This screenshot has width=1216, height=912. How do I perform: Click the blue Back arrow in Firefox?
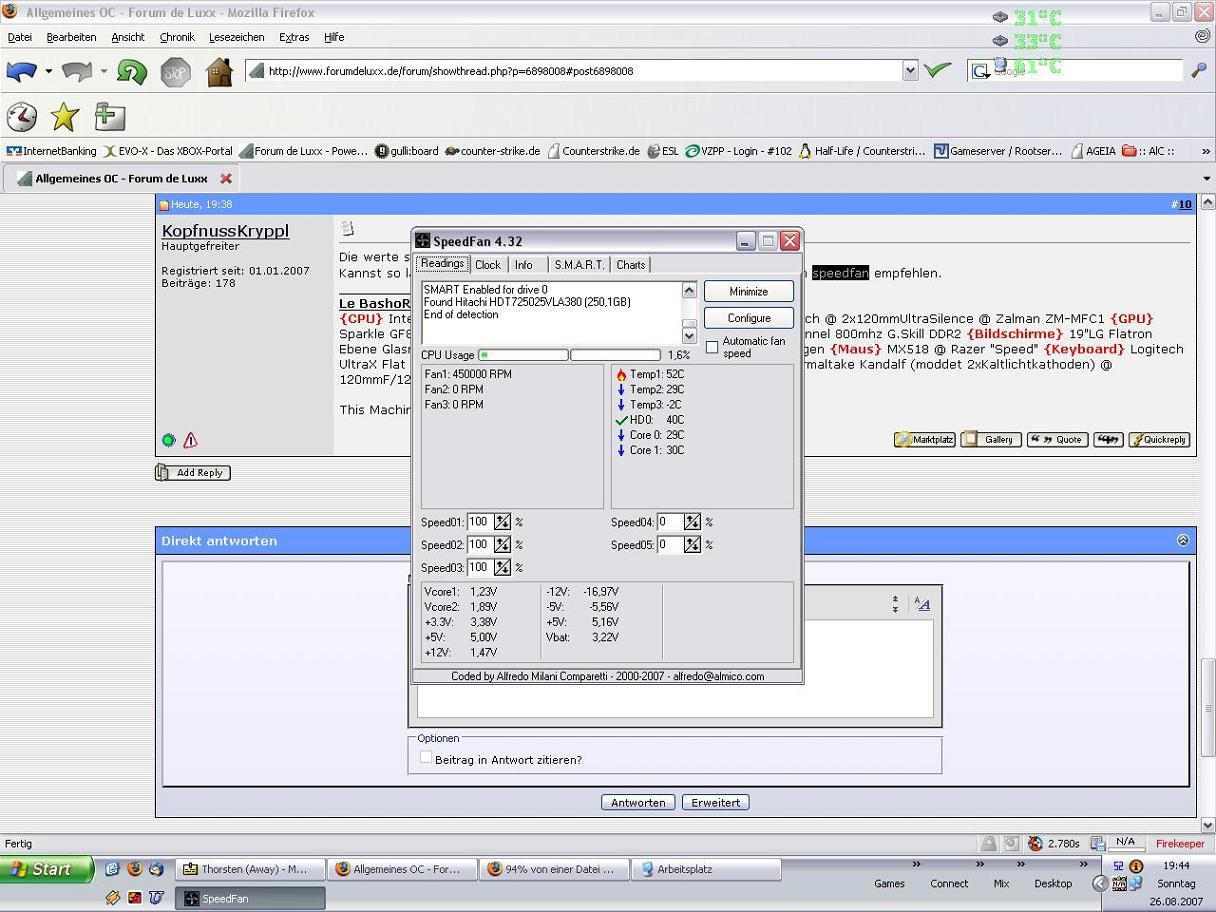(21, 71)
